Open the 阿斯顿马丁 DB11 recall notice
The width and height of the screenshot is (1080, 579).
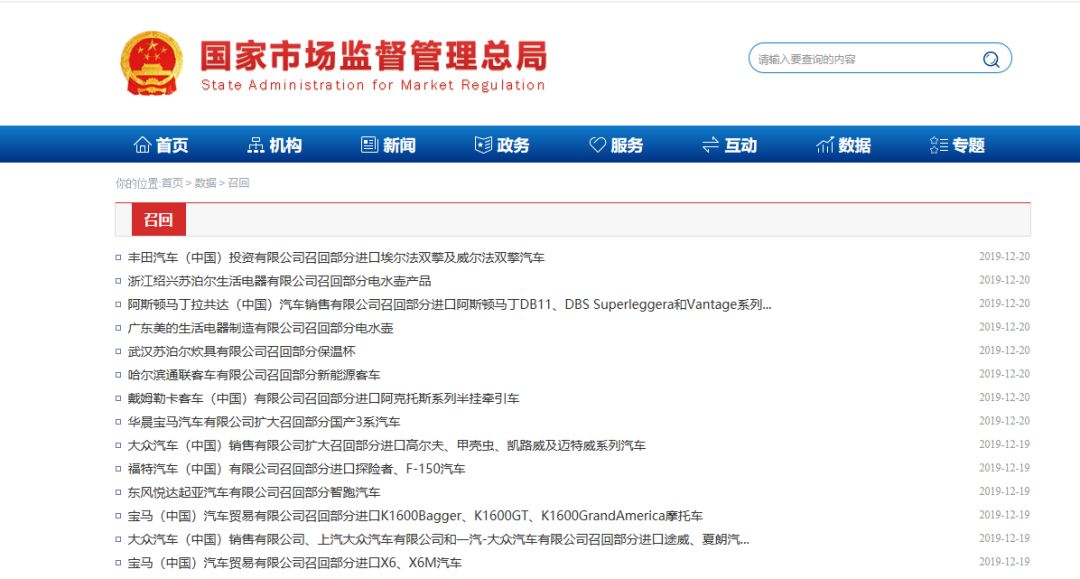point(449,304)
